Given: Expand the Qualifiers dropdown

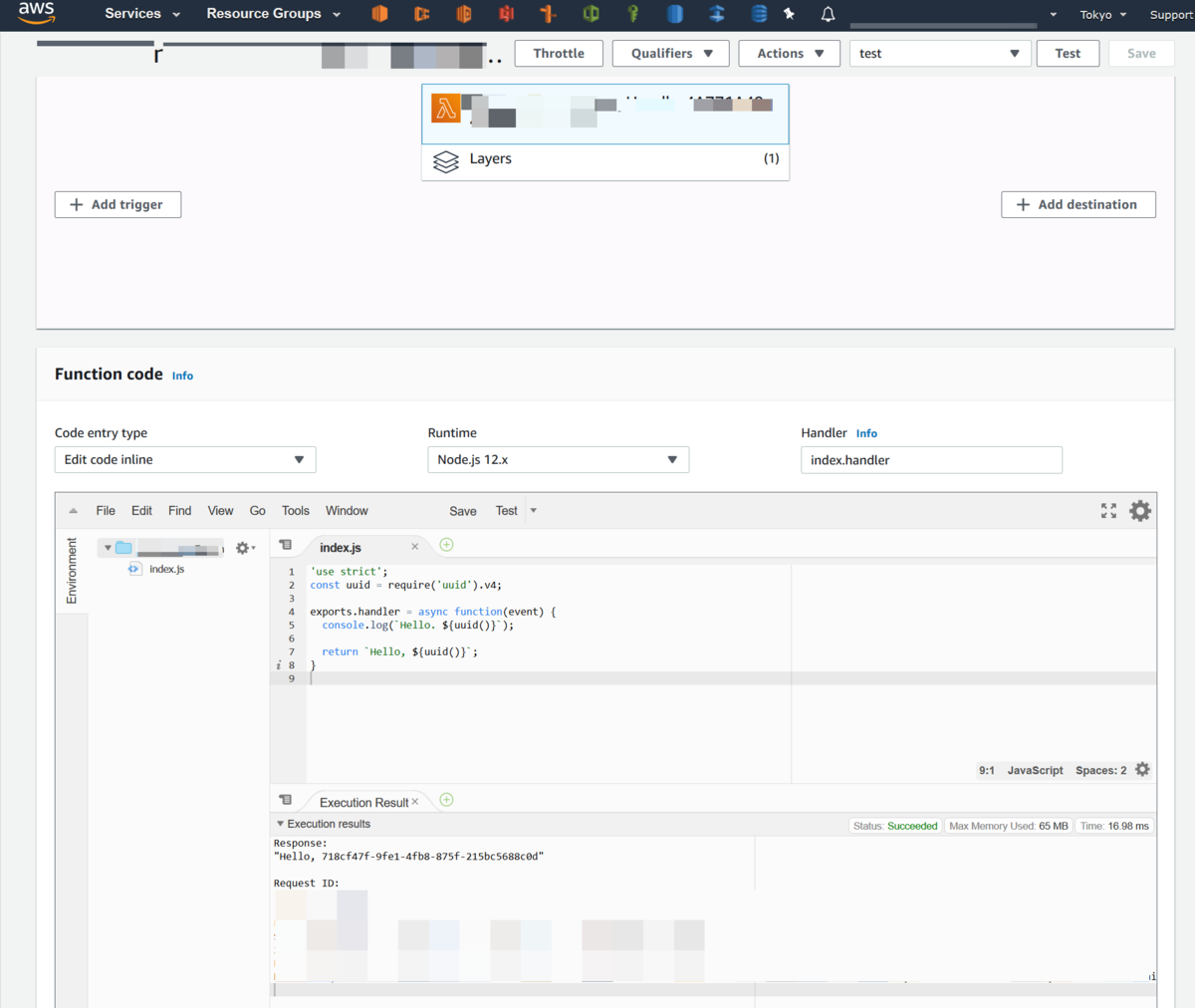Looking at the screenshot, I should [x=671, y=54].
